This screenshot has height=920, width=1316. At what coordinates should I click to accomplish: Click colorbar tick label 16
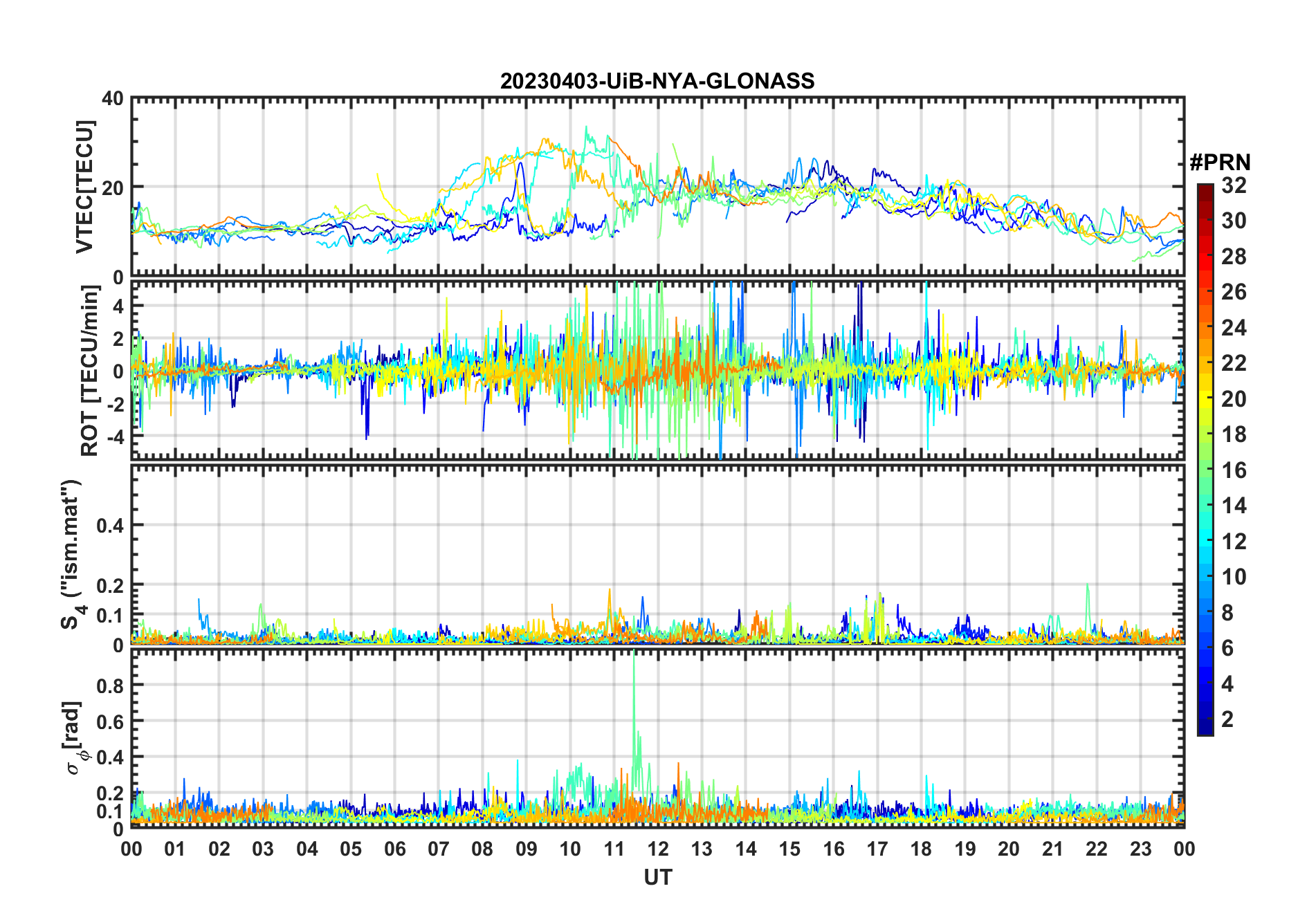(x=1234, y=470)
